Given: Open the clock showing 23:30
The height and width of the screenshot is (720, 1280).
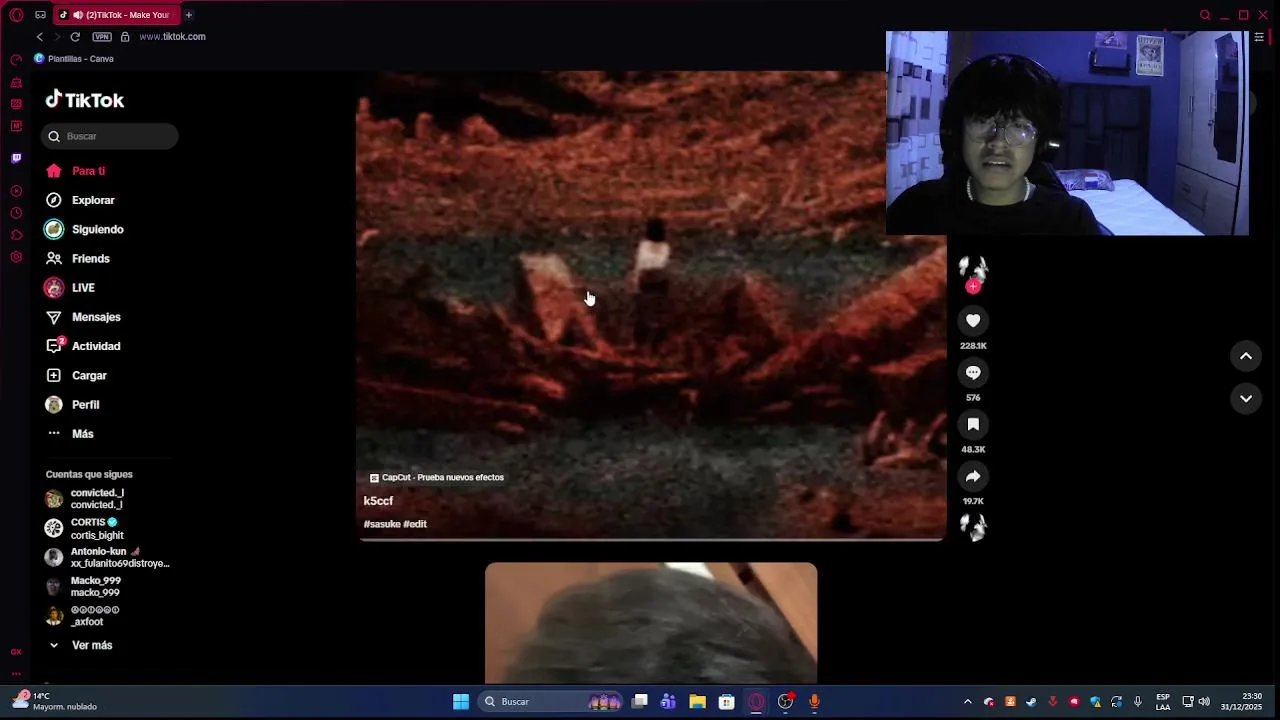Looking at the screenshot, I should click(1242, 702).
